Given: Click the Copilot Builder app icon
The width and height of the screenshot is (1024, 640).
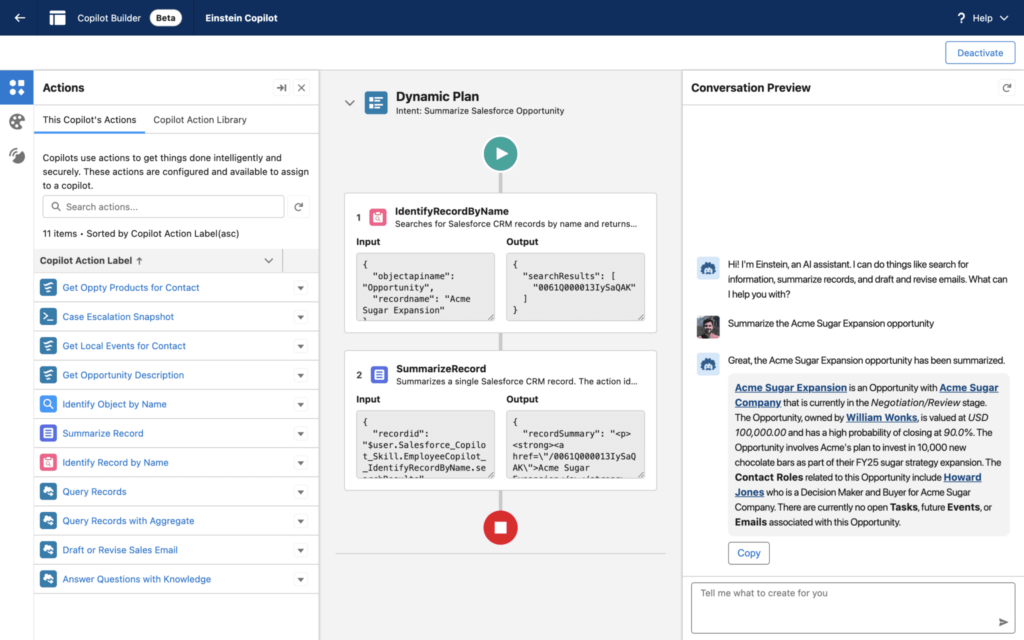Looking at the screenshot, I should coord(57,18).
